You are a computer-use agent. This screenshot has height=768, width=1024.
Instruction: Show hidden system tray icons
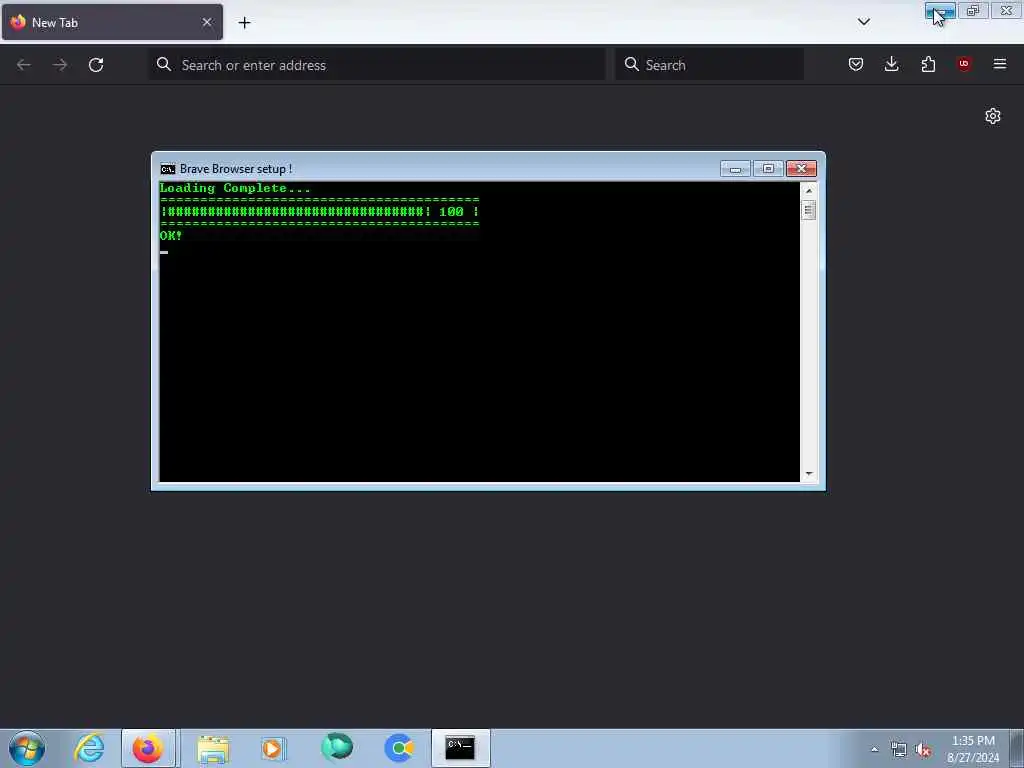click(x=874, y=749)
